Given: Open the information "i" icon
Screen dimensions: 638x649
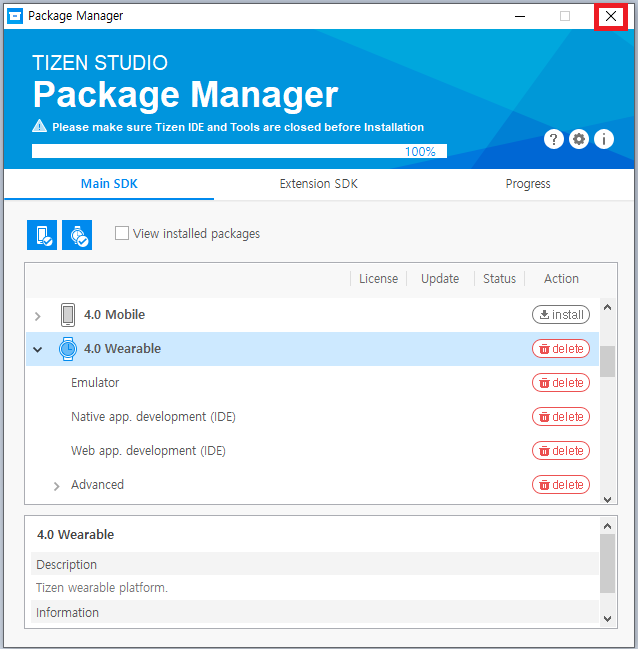Looking at the screenshot, I should click(604, 139).
